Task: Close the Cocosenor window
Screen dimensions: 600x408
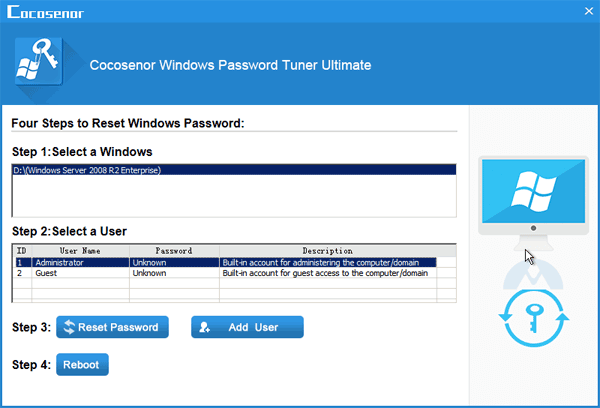Action: click(589, 11)
